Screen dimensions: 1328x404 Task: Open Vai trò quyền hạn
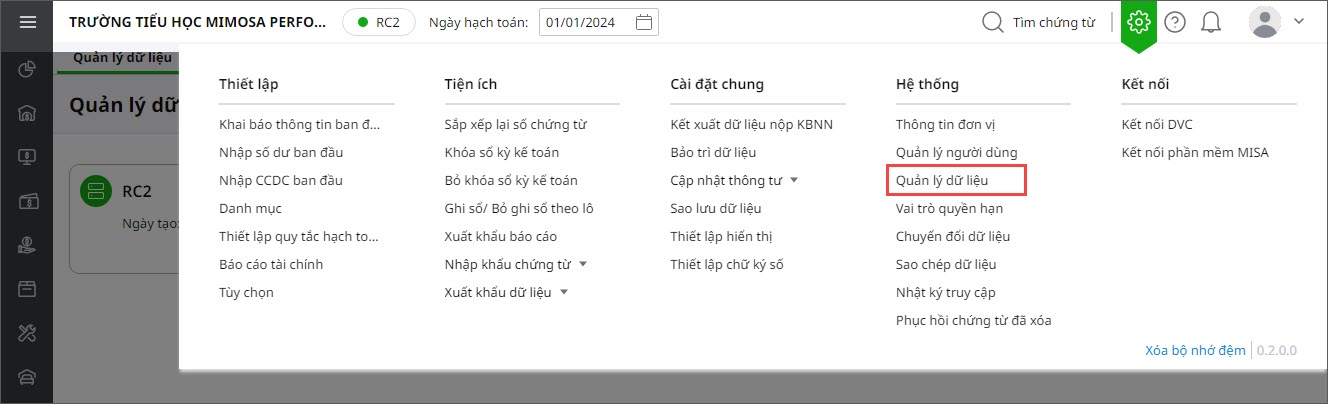click(x=949, y=209)
